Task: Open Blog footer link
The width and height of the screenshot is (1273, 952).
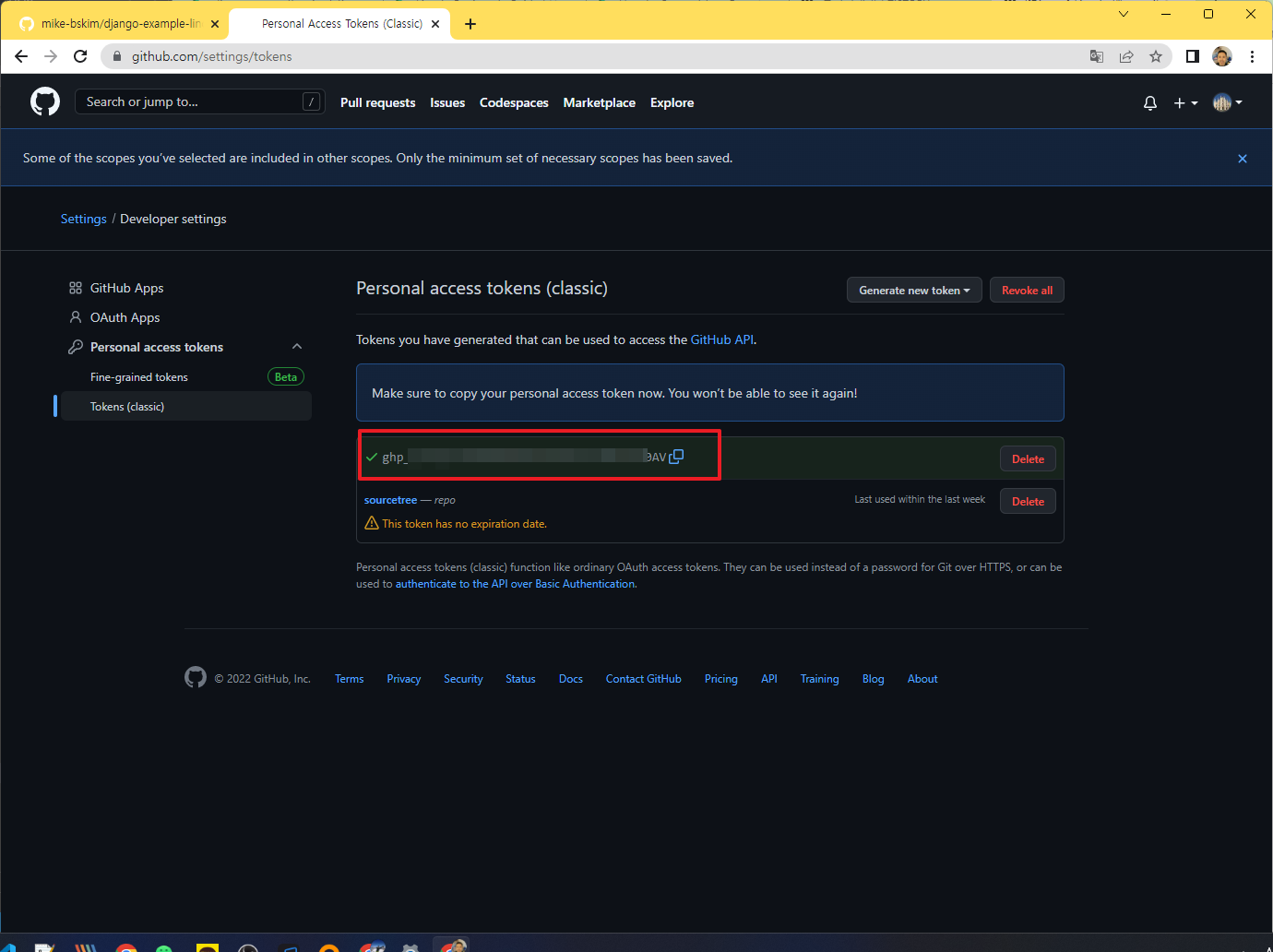Action: tap(874, 679)
